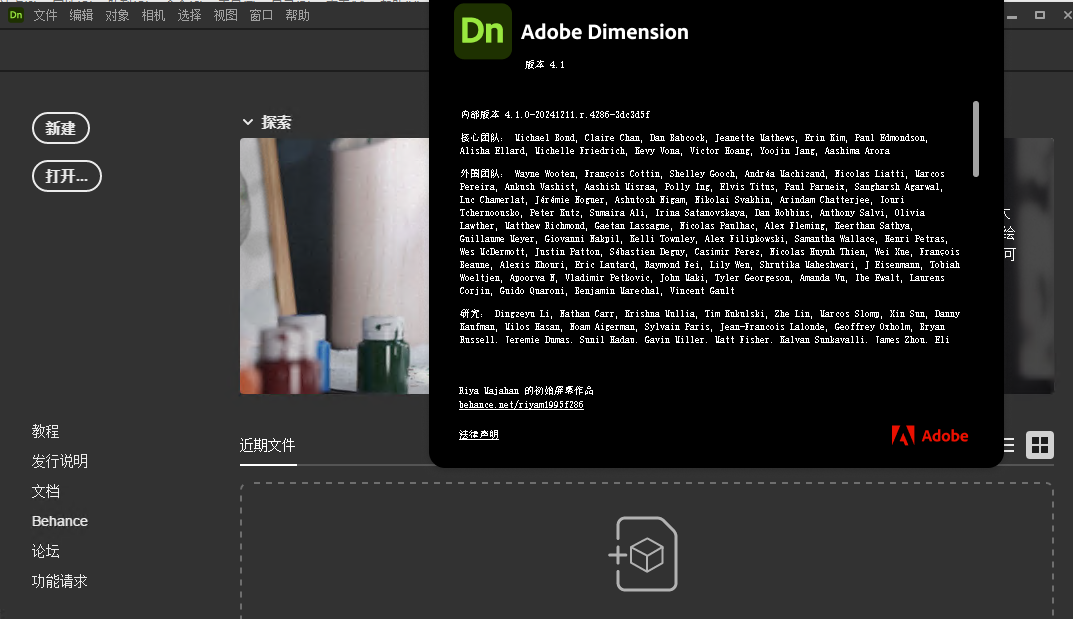Image resolution: width=1073 pixels, height=619 pixels.
Task: Open the 功能请求 link
Action: [60, 581]
